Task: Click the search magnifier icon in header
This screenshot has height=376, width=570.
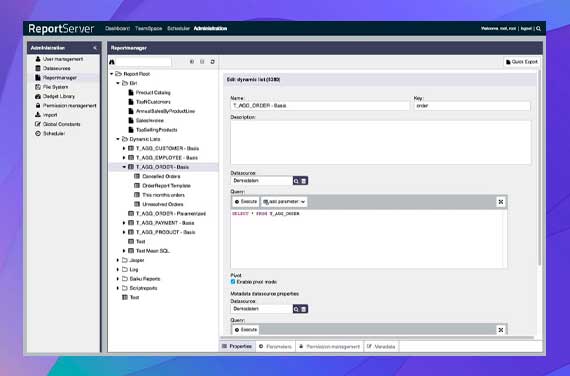Action: coord(538,28)
